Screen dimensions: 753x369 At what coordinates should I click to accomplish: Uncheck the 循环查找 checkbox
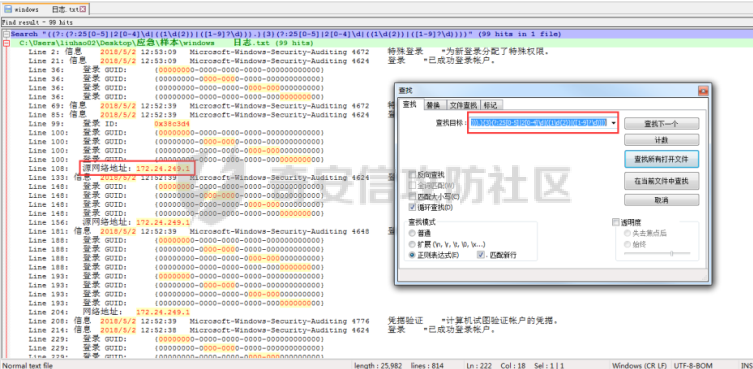(x=412, y=207)
